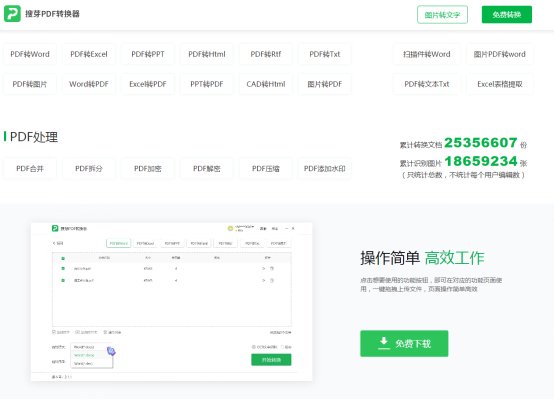
Task: Choose the Word转PDF option
Action: [89, 84]
